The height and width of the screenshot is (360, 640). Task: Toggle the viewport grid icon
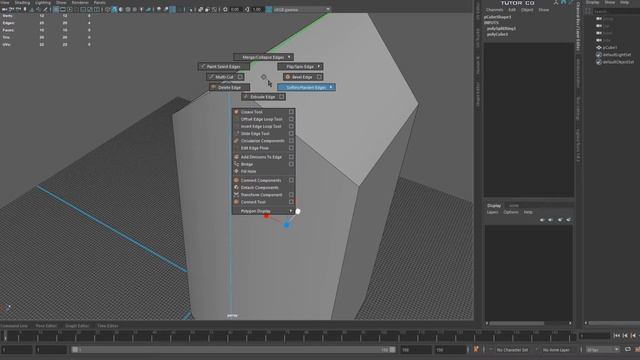(56, 9)
